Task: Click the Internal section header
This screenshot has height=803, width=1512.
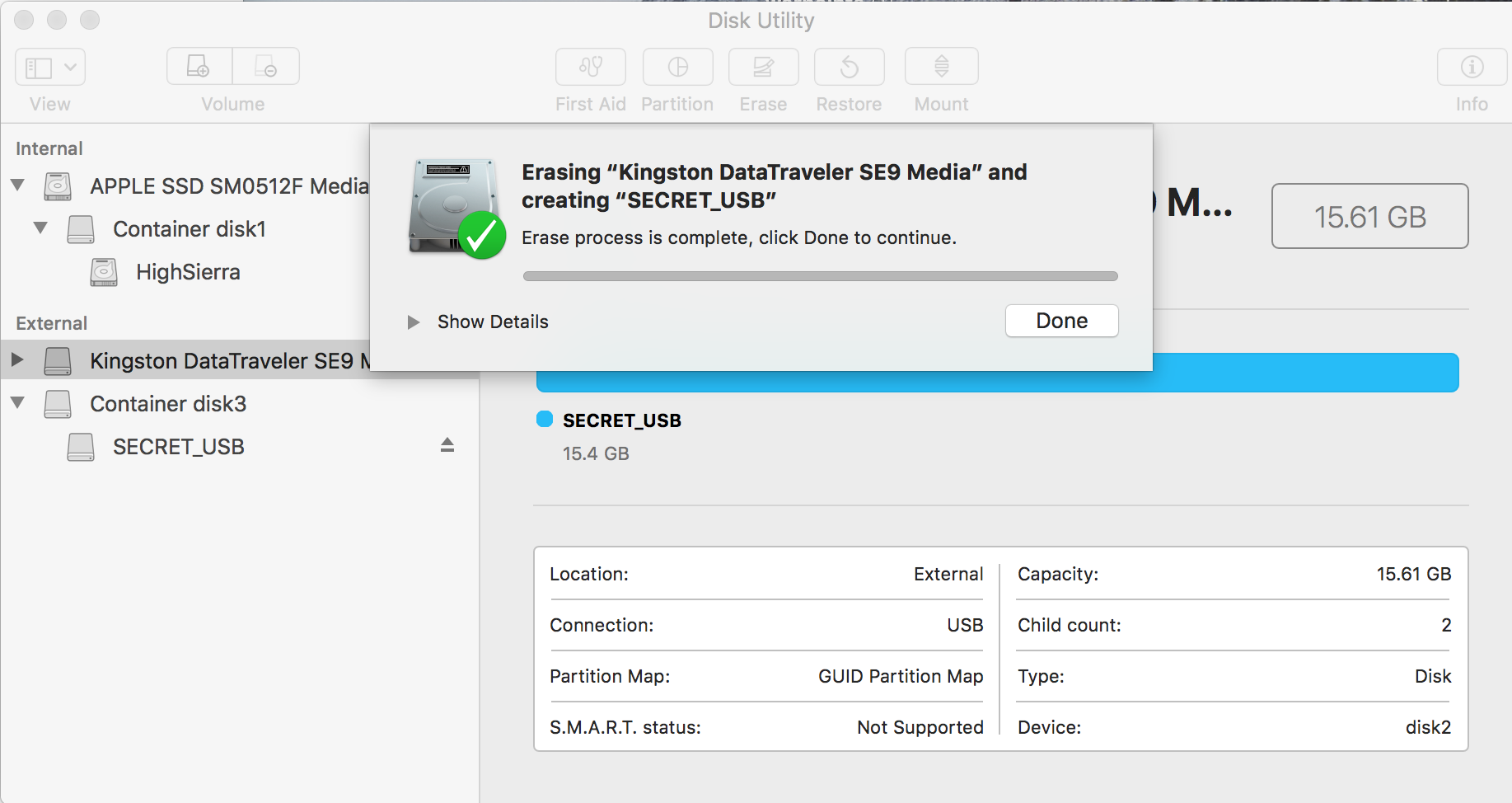Action: [49, 148]
